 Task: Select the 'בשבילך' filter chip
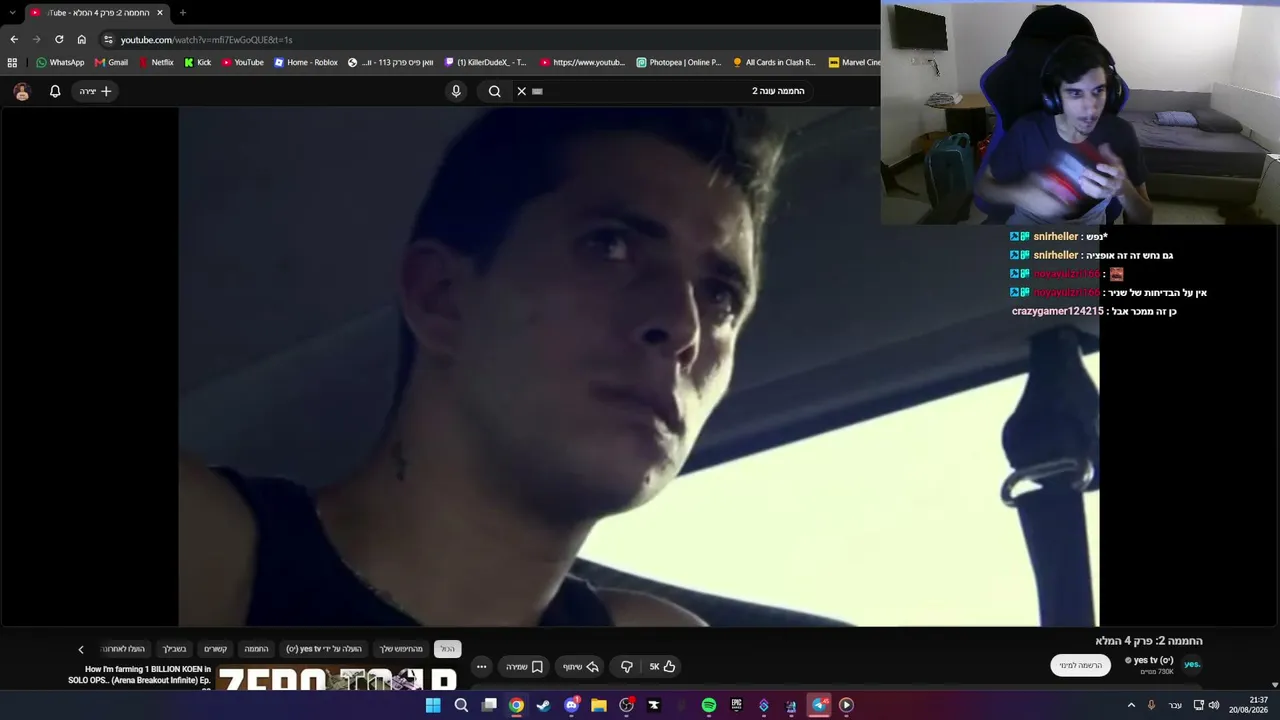click(175, 649)
